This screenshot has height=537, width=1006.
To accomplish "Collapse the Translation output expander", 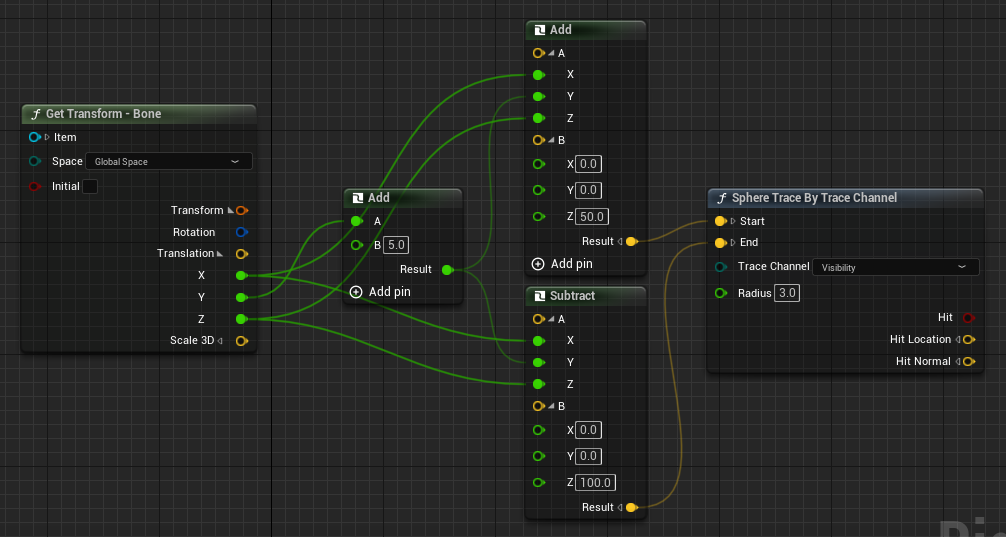I will coord(220,254).
